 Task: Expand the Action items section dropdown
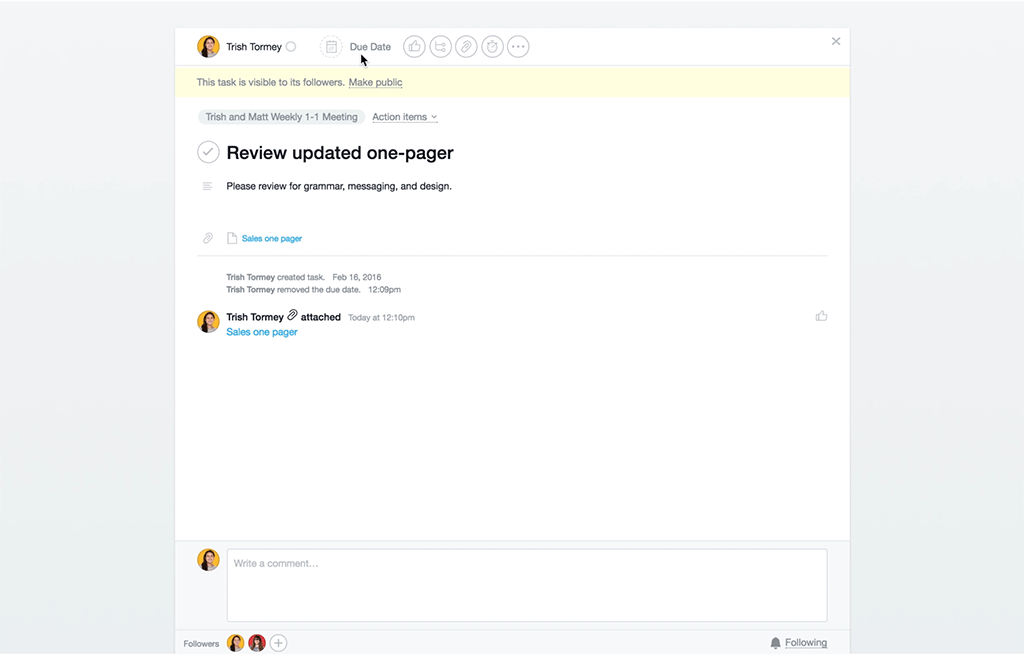pos(405,117)
